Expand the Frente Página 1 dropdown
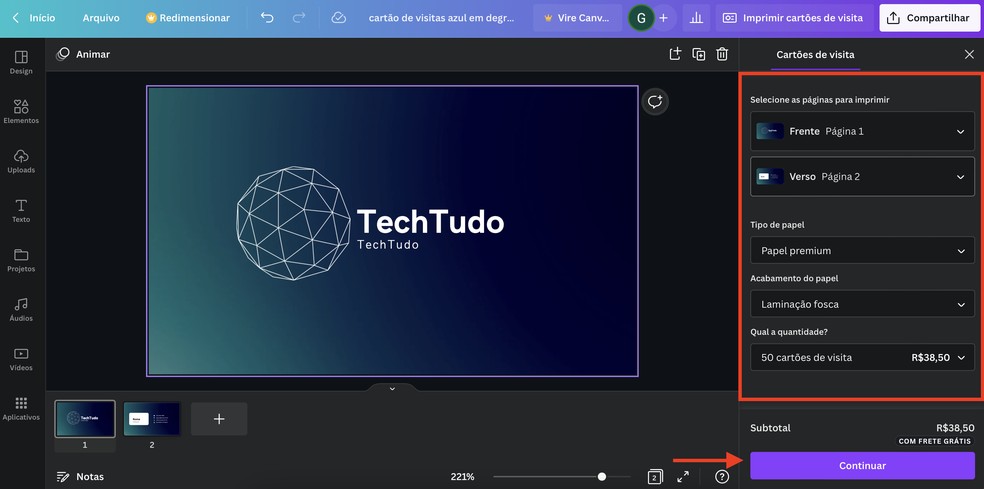The height and width of the screenshot is (489, 984). click(862, 131)
